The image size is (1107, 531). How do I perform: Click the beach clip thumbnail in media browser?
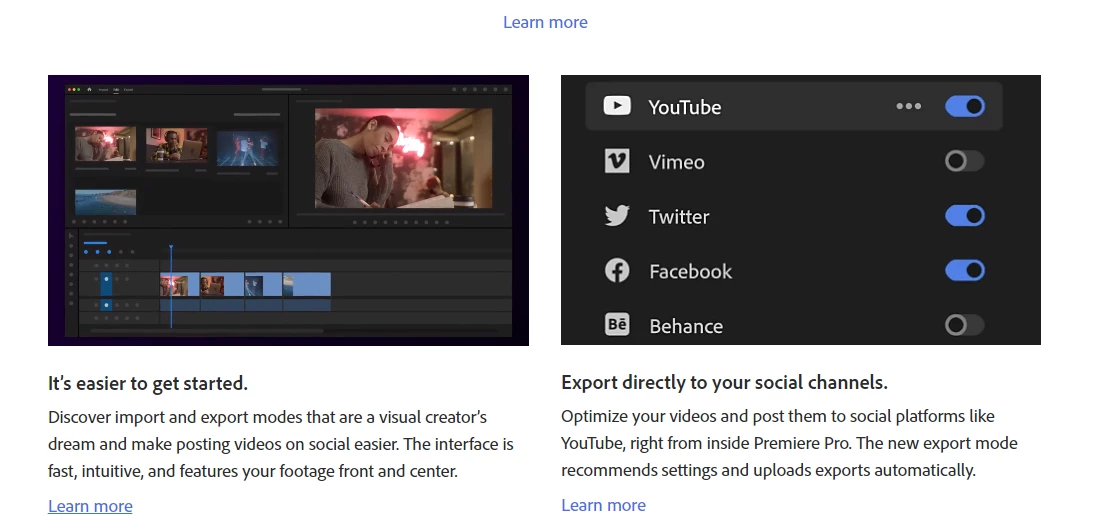click(x=105, y=202)
